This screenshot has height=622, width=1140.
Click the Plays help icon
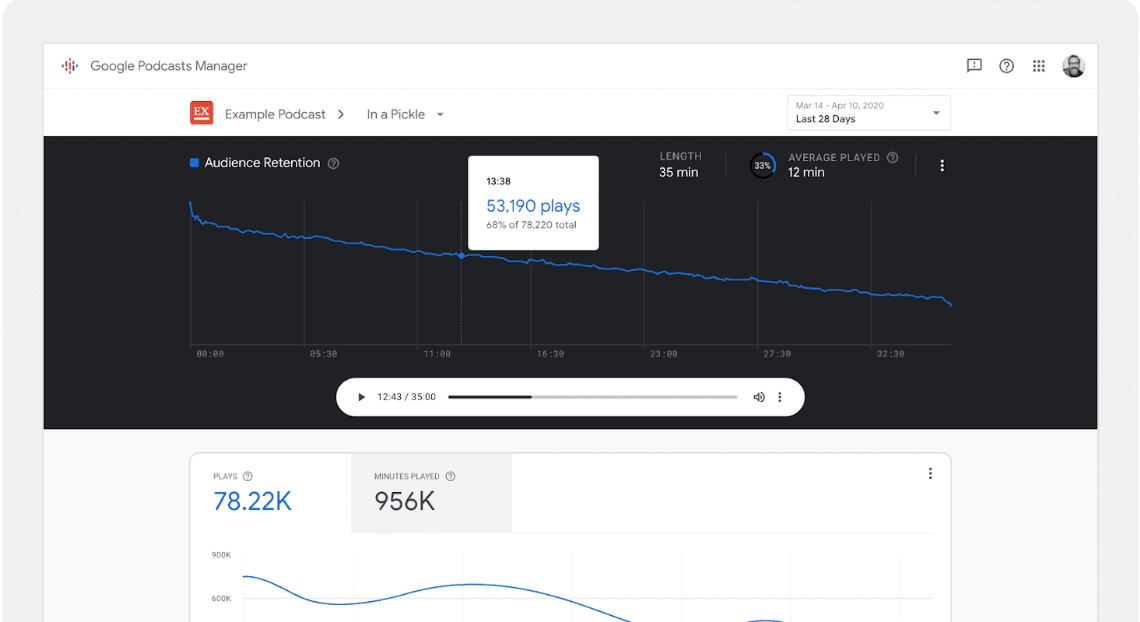click(248, 476)
